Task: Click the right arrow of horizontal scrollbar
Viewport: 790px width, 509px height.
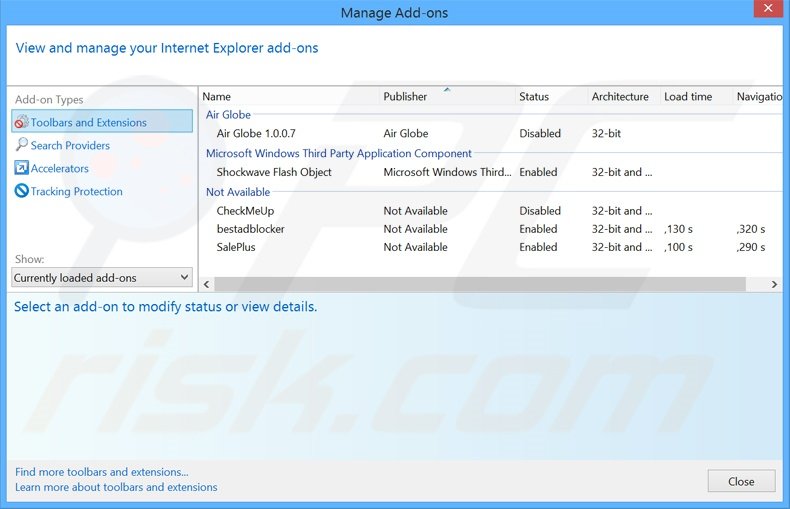Action: (x=774, y=284)
